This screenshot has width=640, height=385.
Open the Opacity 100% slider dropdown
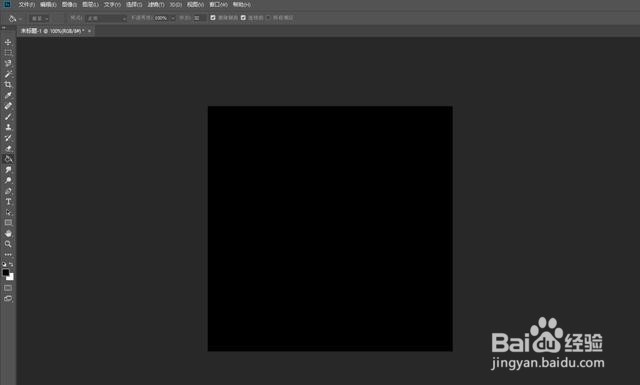coord(173,18)
